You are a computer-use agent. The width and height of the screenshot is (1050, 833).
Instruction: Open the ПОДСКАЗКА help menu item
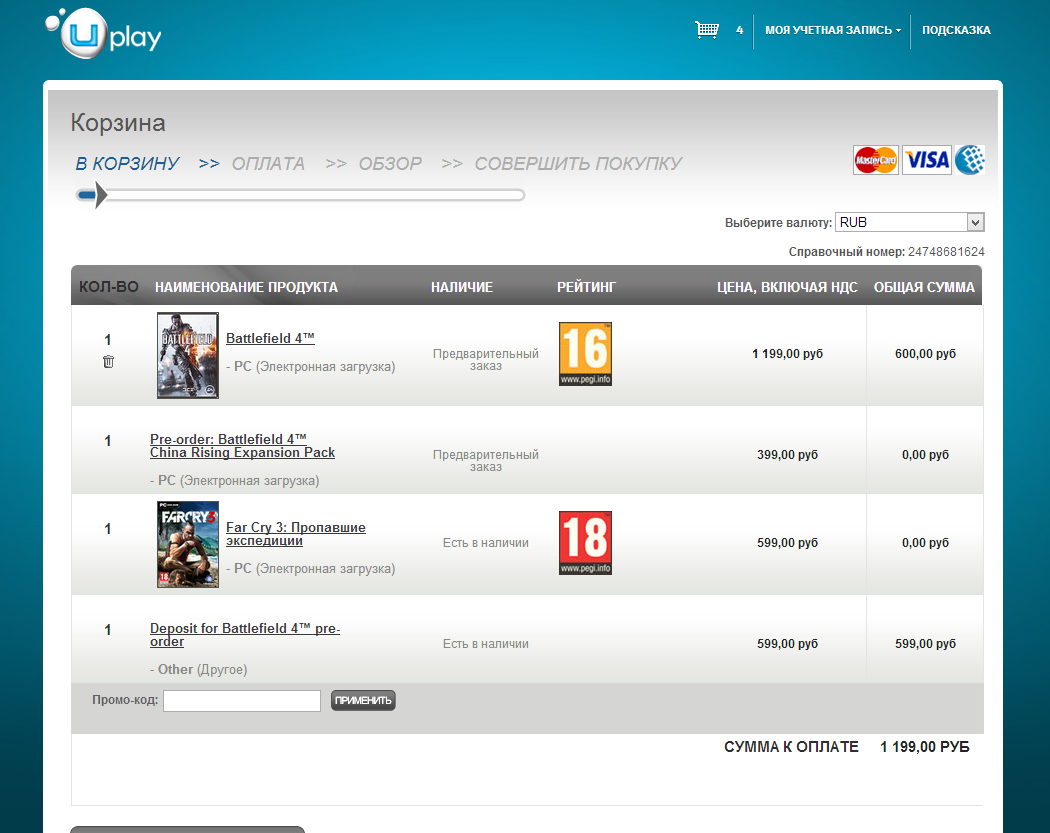[x=956, y=30]
